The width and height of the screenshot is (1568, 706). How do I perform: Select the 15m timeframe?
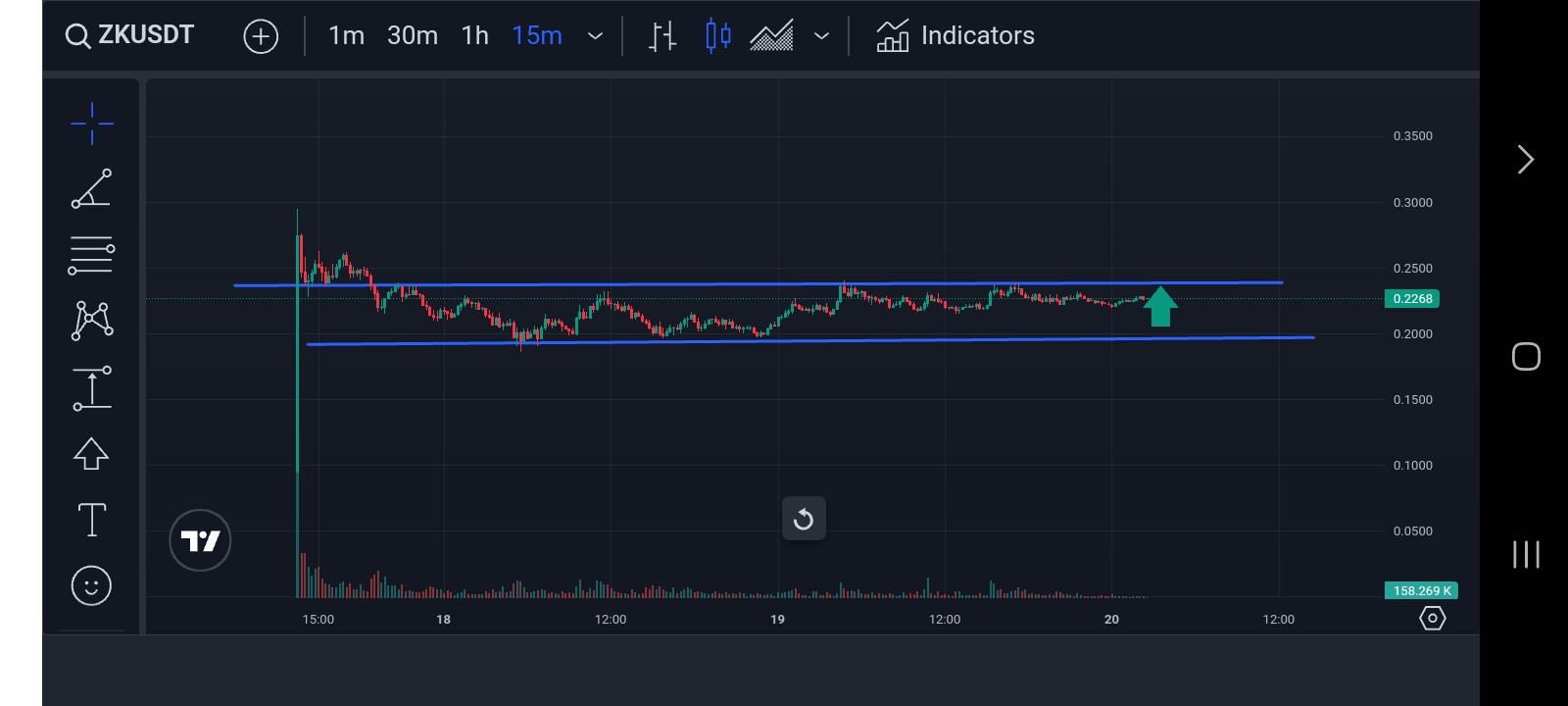click(x=537, y=36)
